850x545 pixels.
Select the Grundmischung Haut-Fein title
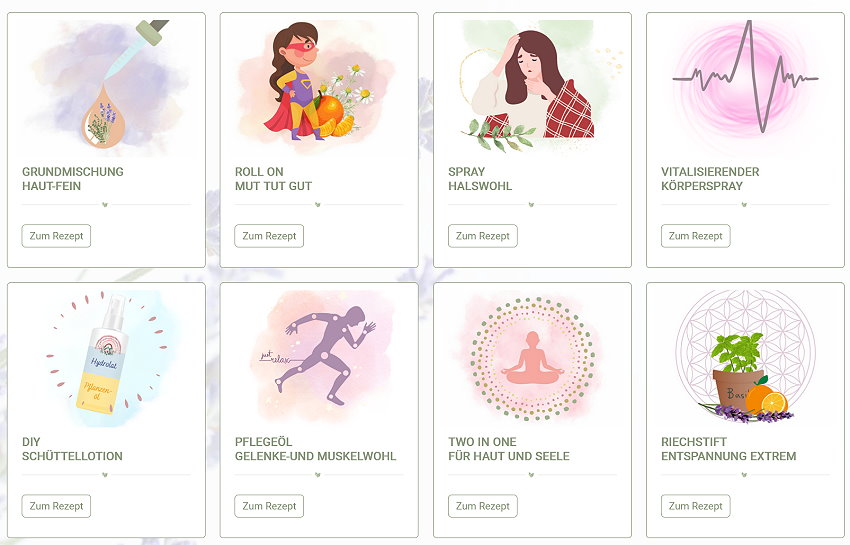(73, 179)
